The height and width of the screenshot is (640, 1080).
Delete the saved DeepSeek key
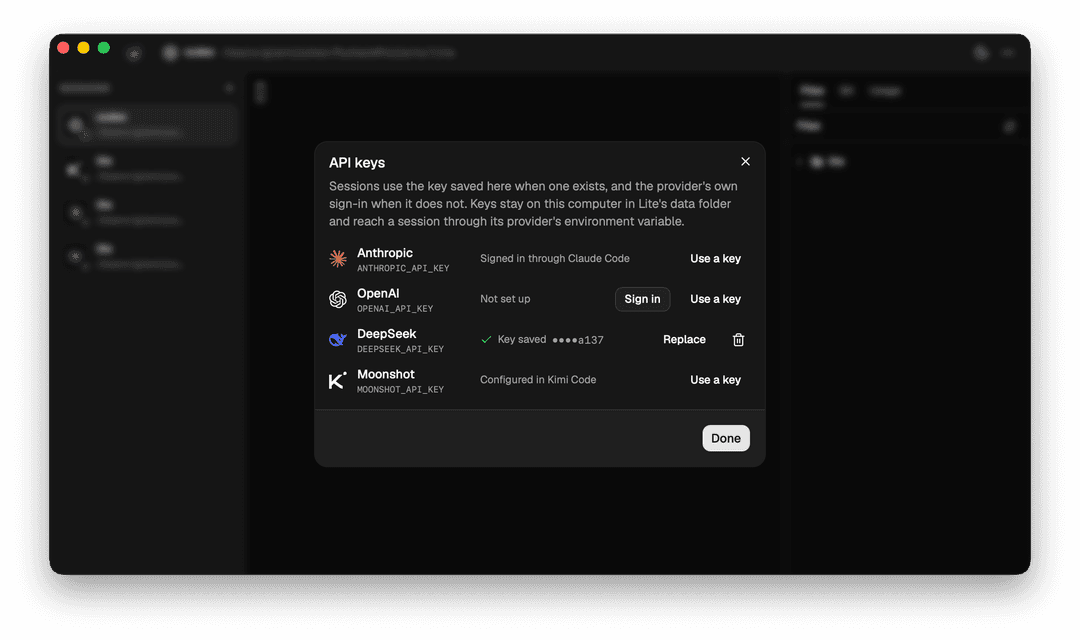738,340
